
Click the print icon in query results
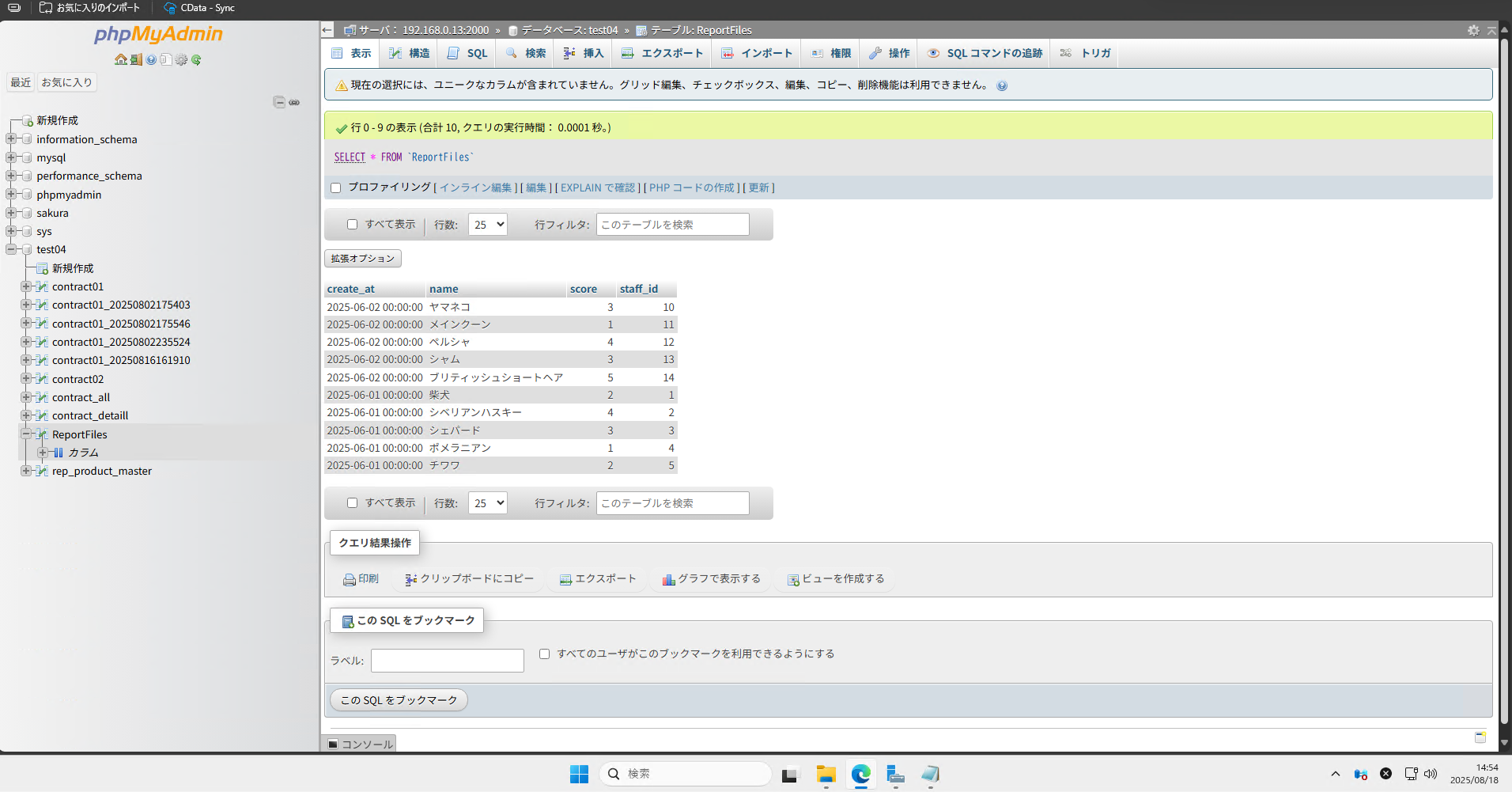point(349,580)
